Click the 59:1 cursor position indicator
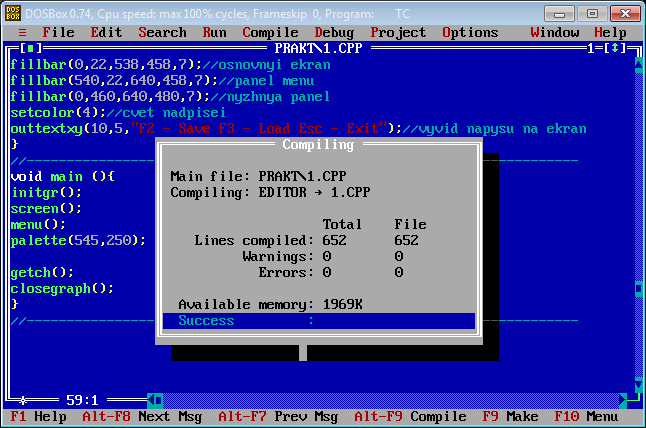Viewport: 646px width, 428px height. pos(82,400)
